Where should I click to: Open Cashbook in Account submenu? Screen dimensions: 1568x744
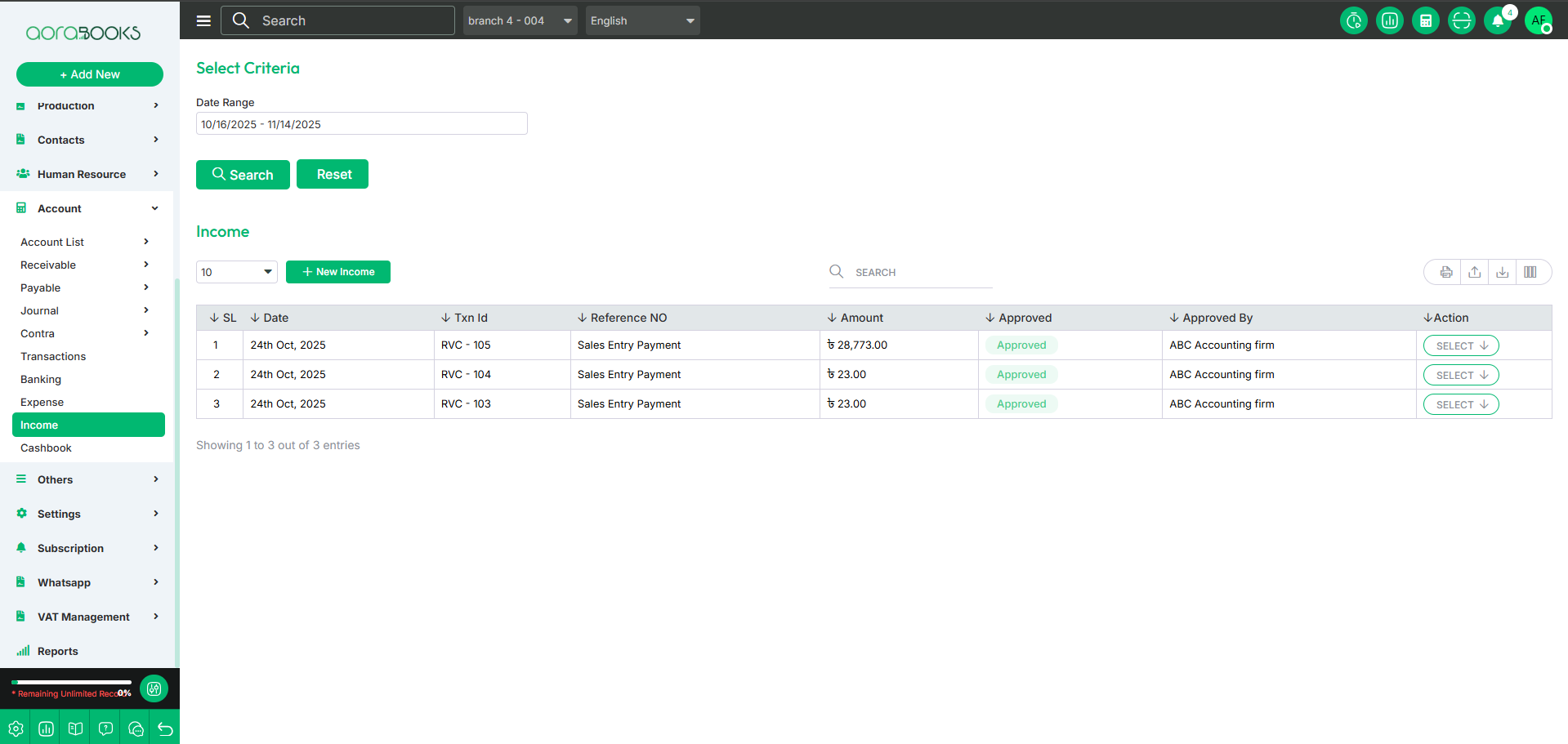point(46,448)
